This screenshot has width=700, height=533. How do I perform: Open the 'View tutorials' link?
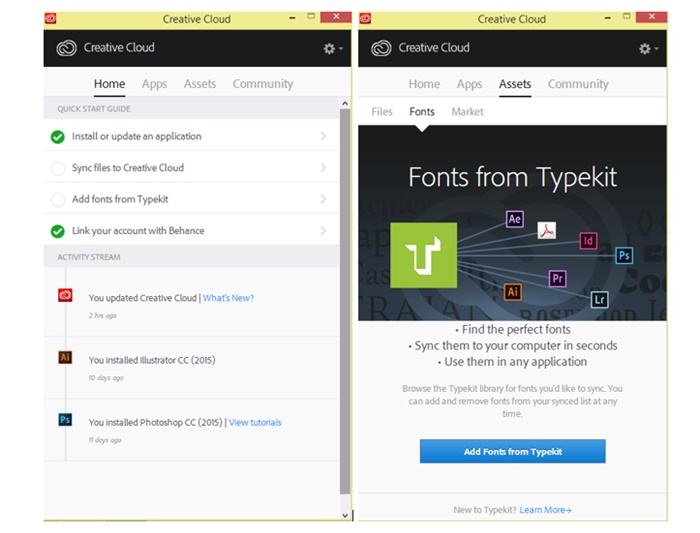pyautogui.click(x=255, y=422)
